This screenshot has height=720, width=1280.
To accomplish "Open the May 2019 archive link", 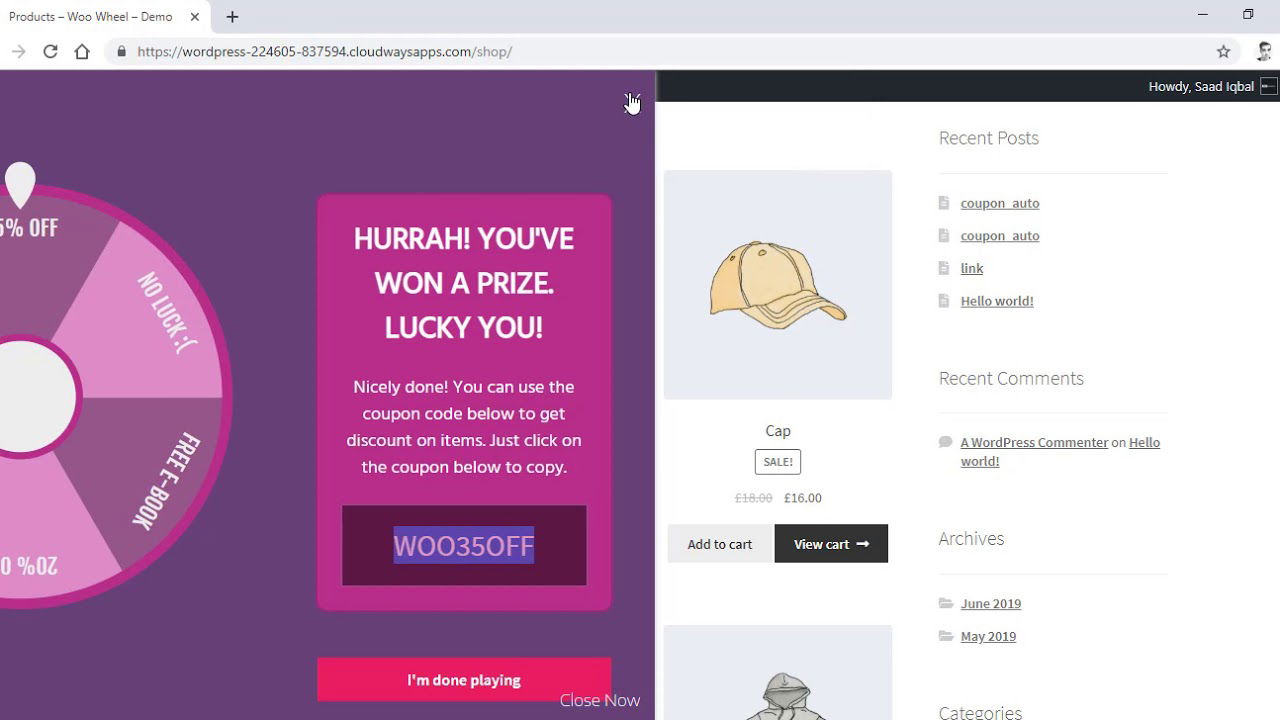I will 987,636.
